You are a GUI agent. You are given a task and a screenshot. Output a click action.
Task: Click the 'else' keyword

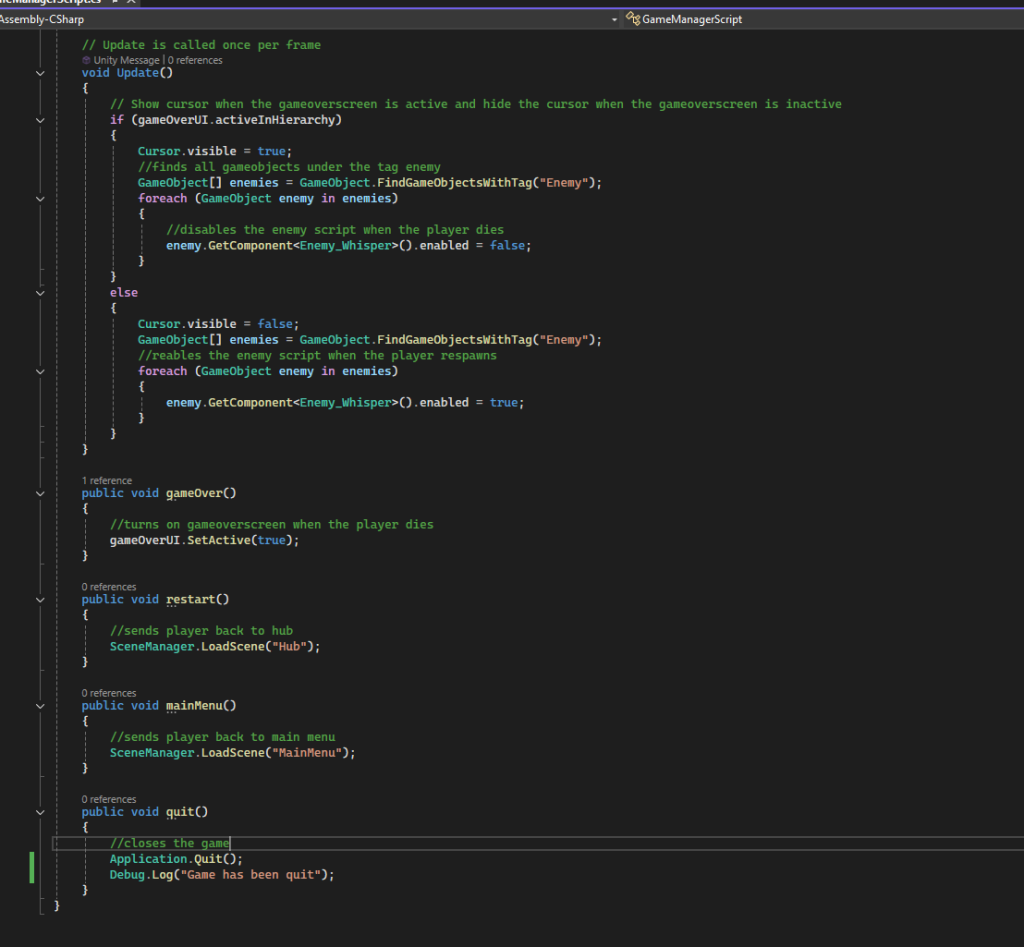point(123,293)
